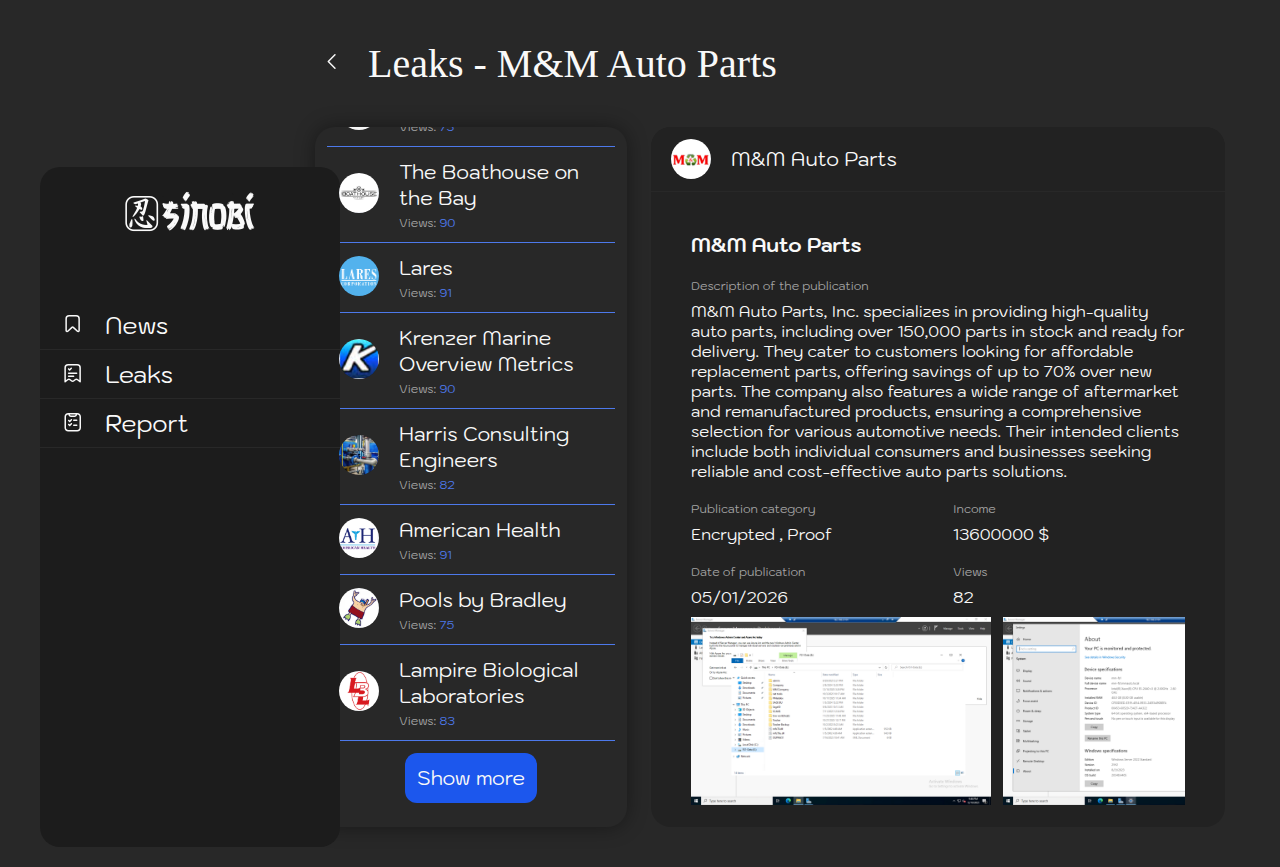Click the Lares Corporation logo
The height and width of the screenshot is (867, 1280).
pyautogui.click(x=359, y=276)
